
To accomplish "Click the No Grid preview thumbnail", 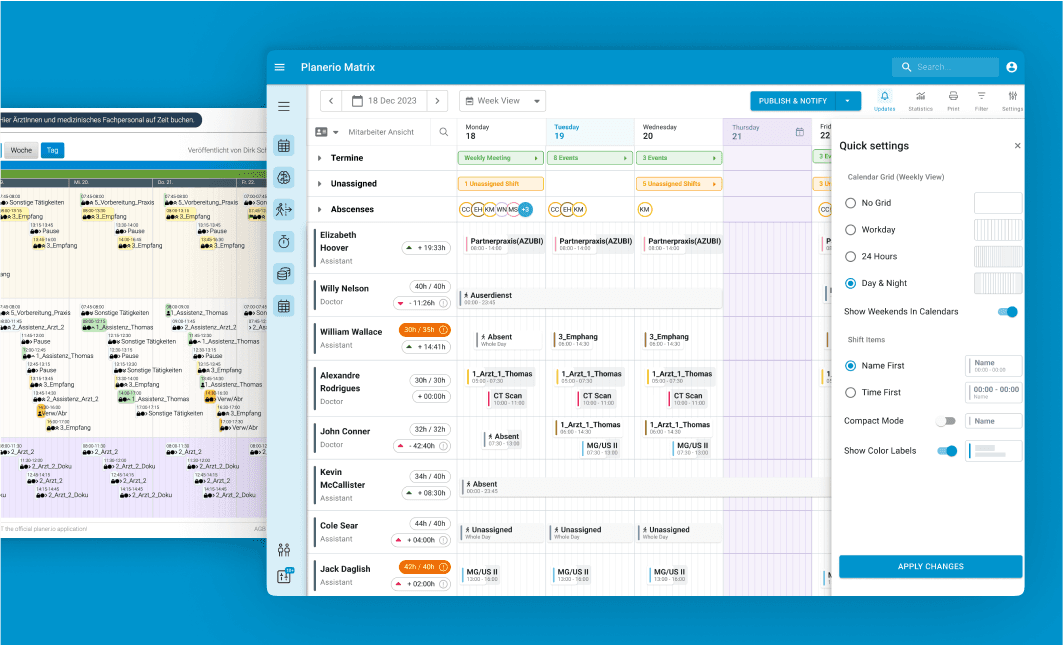I will [x=998, y=203].
